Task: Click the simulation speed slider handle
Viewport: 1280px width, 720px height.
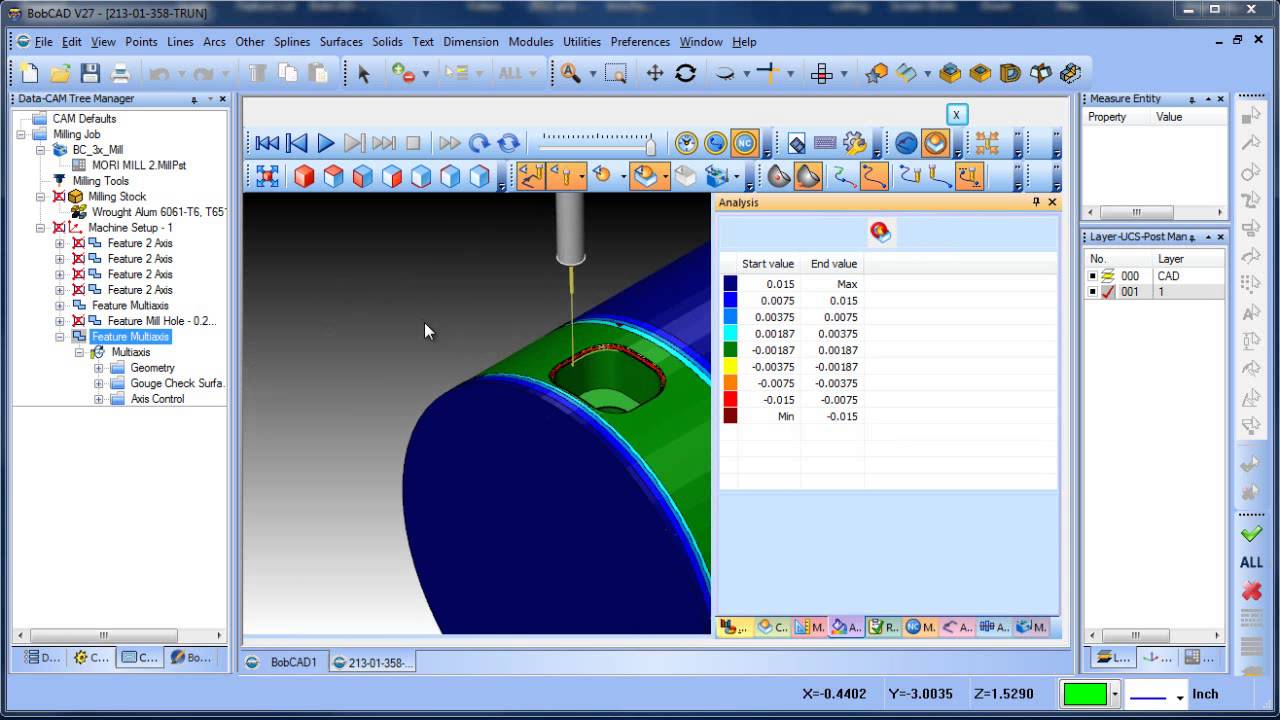Action: 651,146
